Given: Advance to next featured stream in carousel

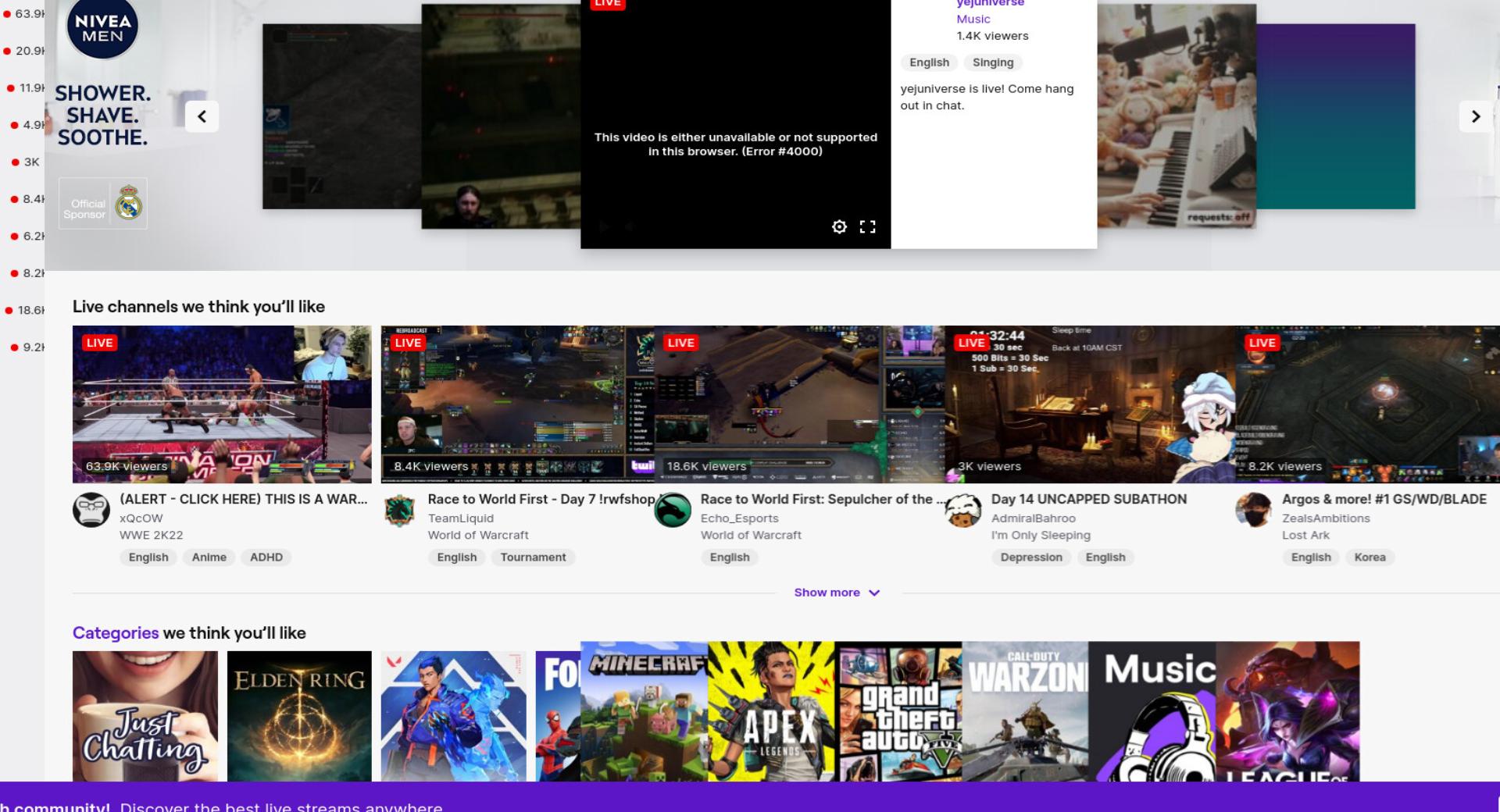Looking at the screenshot, I should (1475, 116).
